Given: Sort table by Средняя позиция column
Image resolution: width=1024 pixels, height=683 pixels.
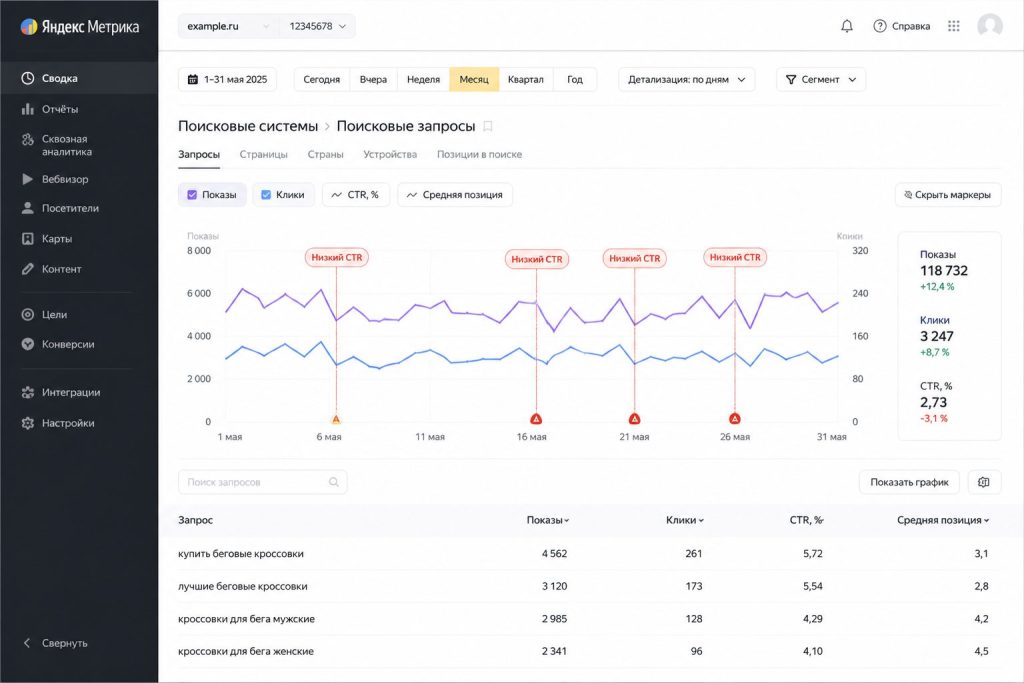Looking at the screenshot, I should 943,520.
